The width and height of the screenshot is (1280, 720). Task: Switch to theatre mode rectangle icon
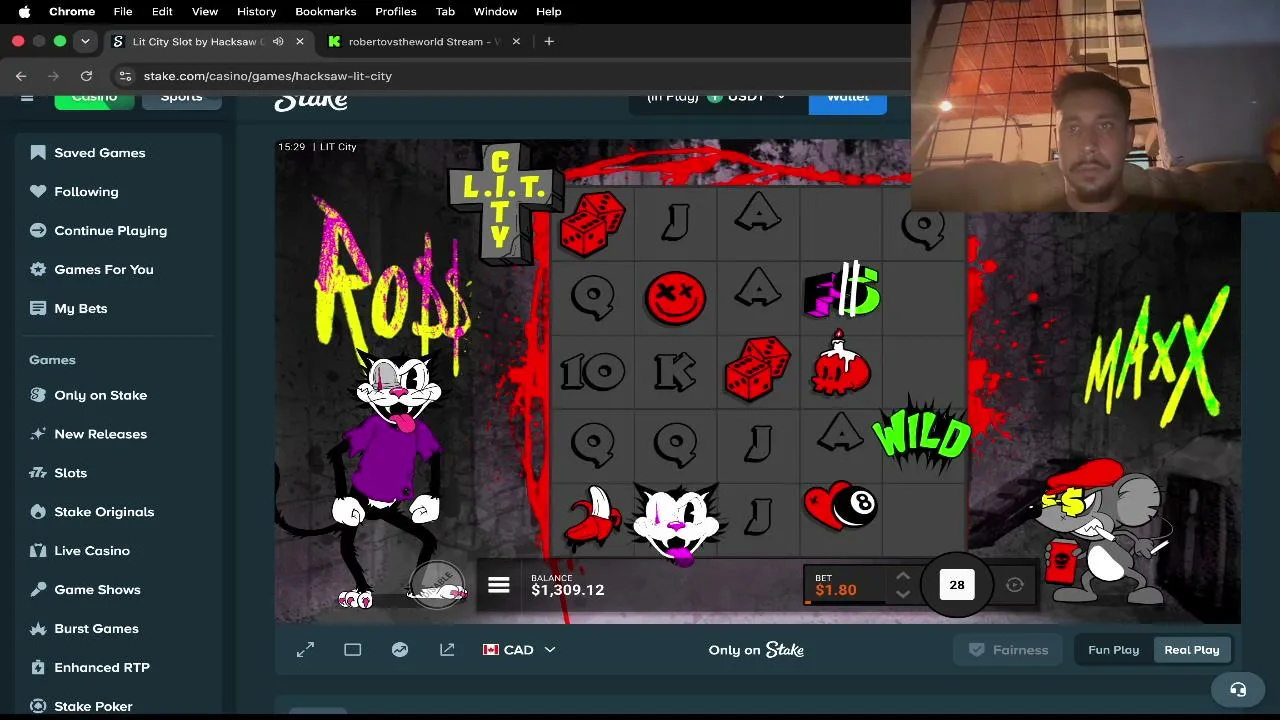(x=353, y=650)
